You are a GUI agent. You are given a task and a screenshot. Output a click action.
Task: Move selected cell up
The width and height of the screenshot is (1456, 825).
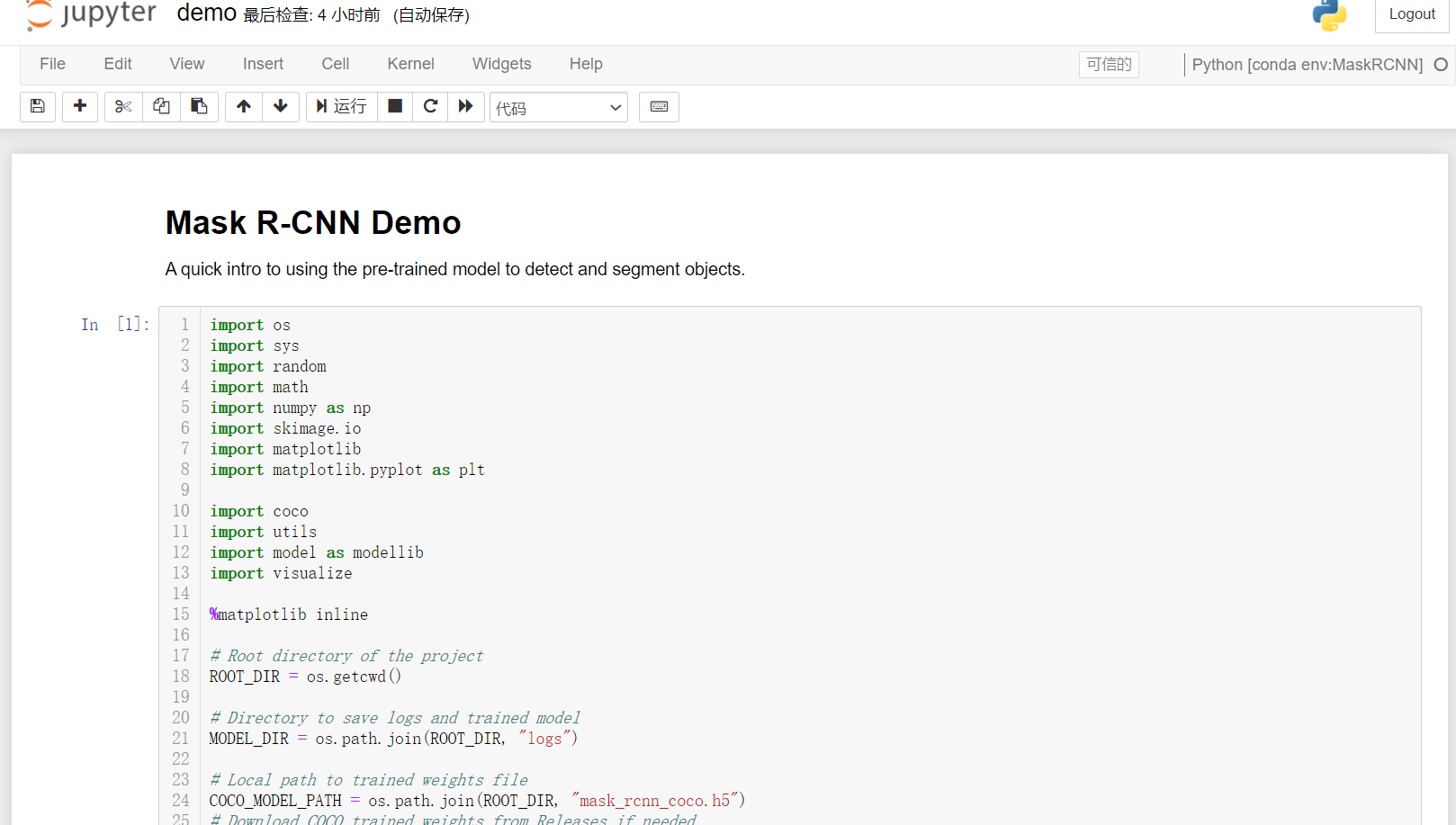coord(243,106)
